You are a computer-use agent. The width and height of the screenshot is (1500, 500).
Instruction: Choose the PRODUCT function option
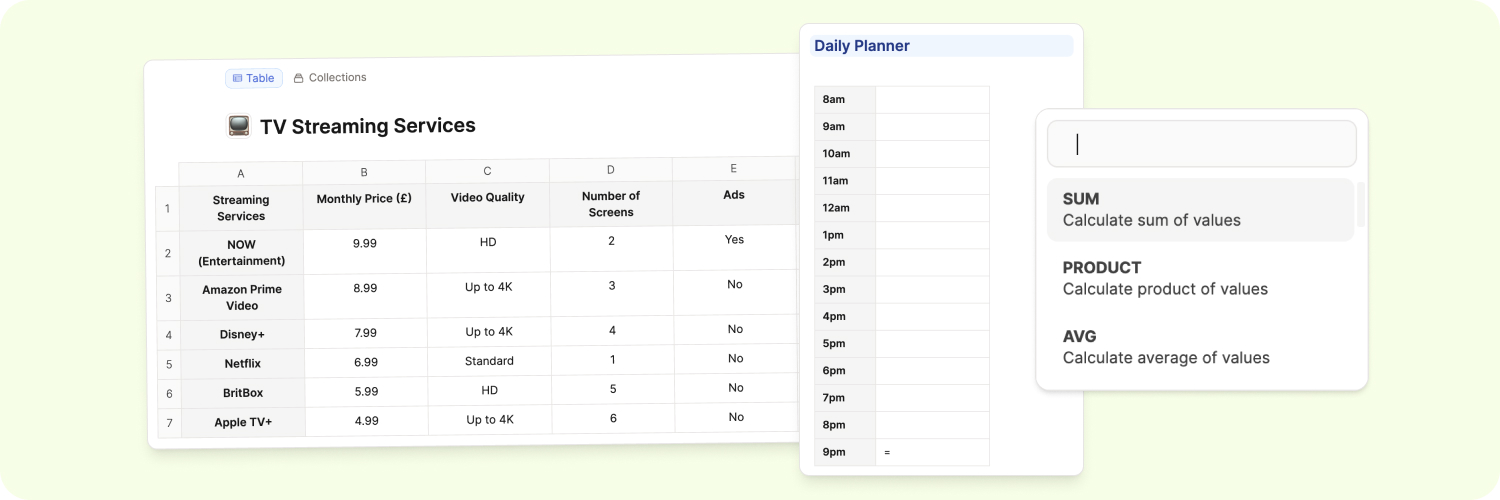1200,278
